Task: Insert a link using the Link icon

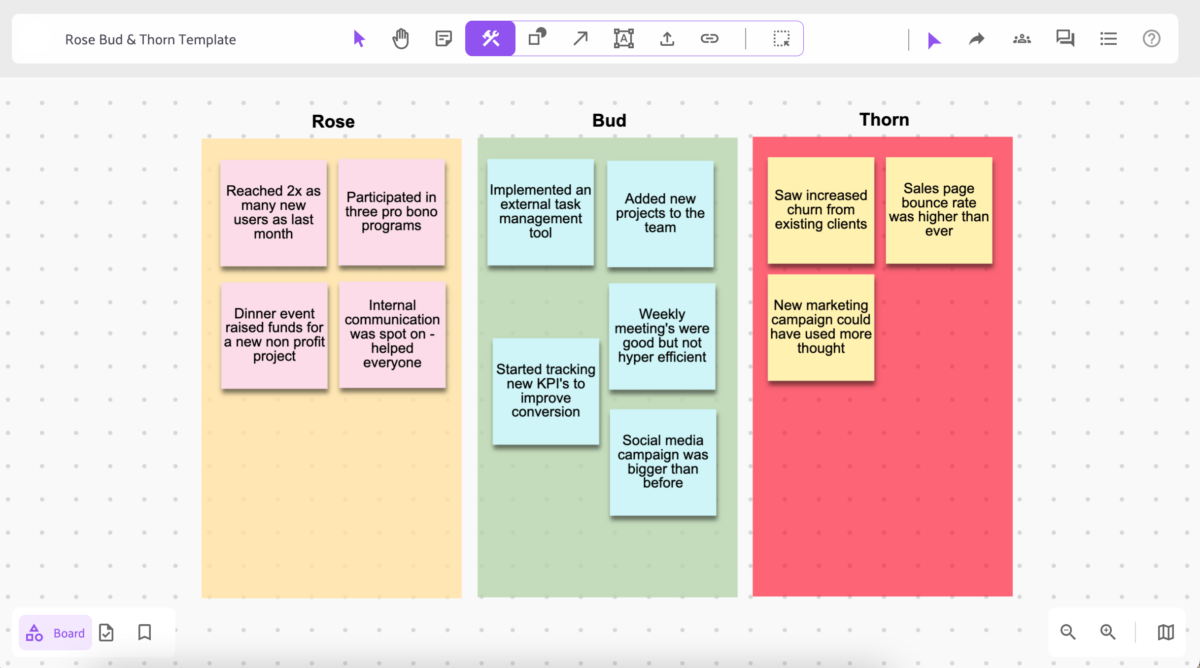Action: (x=710, y=38)
